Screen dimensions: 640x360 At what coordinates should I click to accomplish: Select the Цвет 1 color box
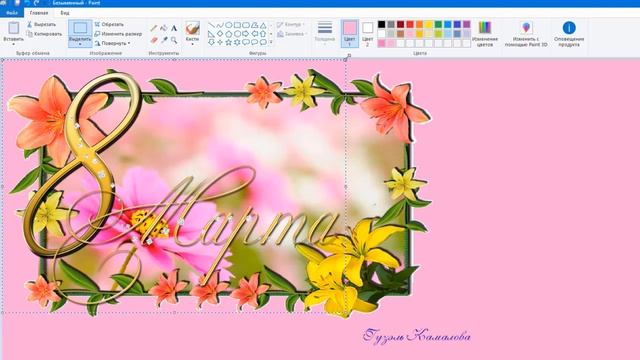point(350,33)
